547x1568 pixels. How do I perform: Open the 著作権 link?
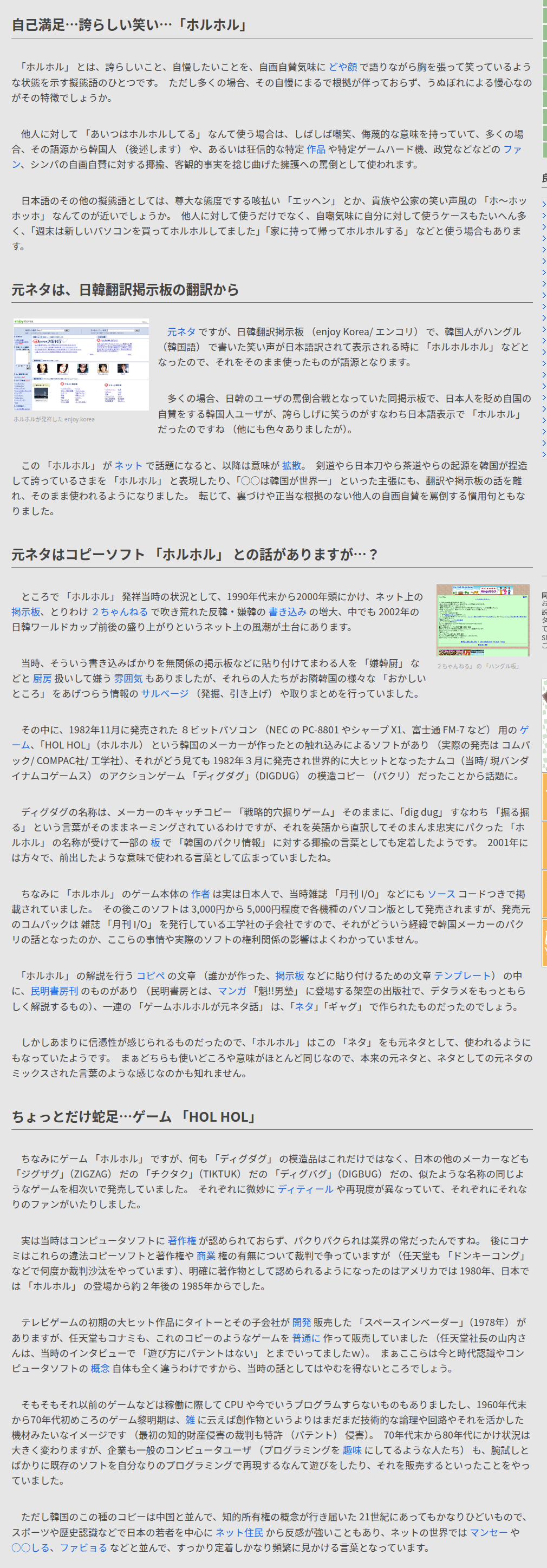[x=182, y=1241]
